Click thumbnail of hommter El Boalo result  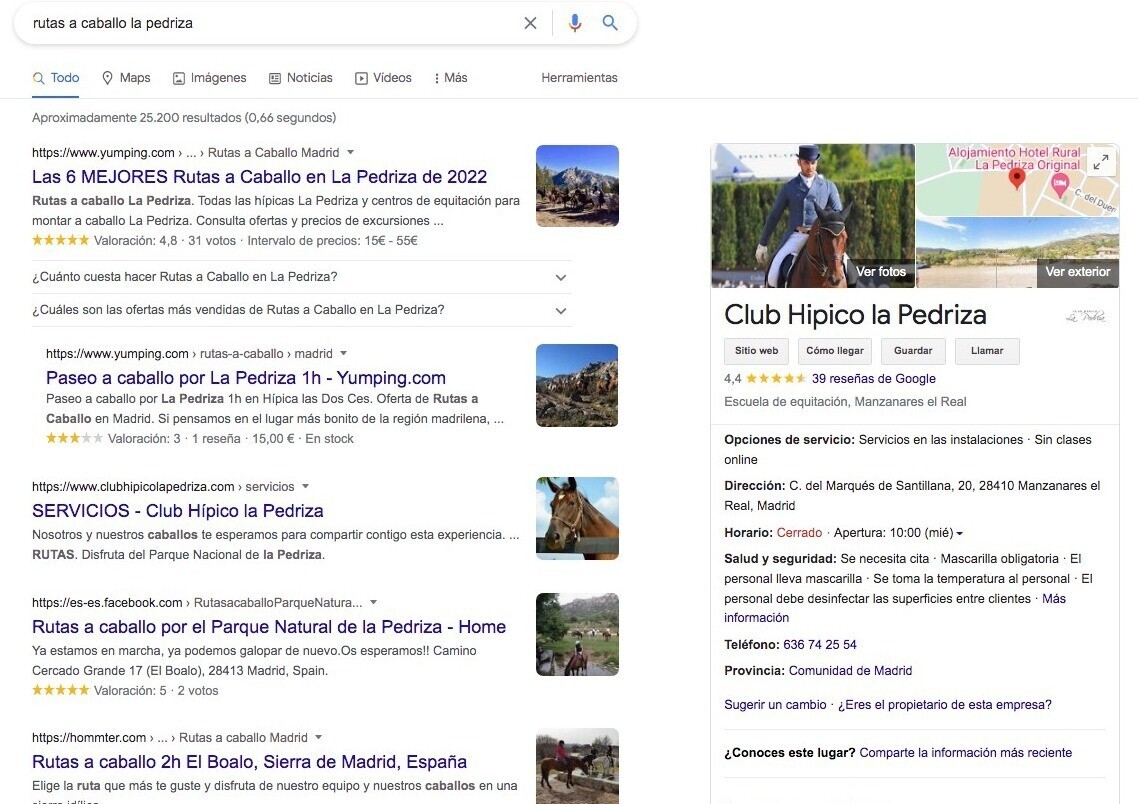point(577,766)
